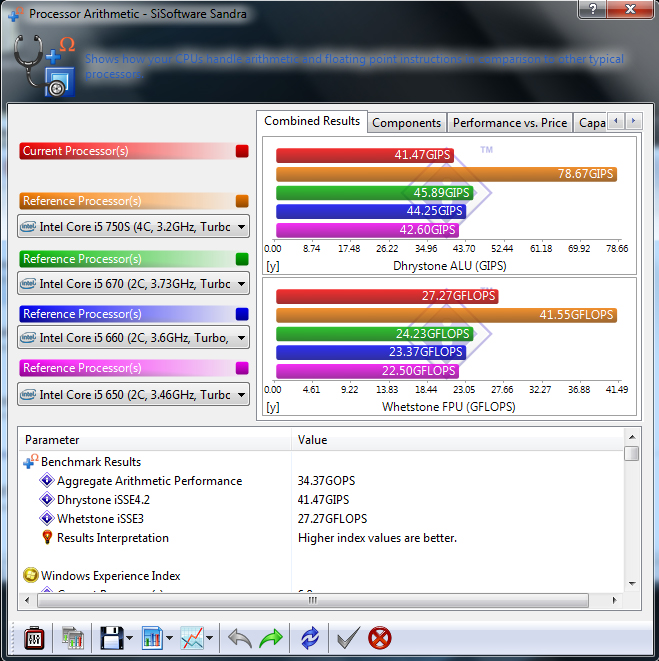Click the list vertical scrollbar up arrow
This screenshot has width=659, height=661.
(632, 437)
